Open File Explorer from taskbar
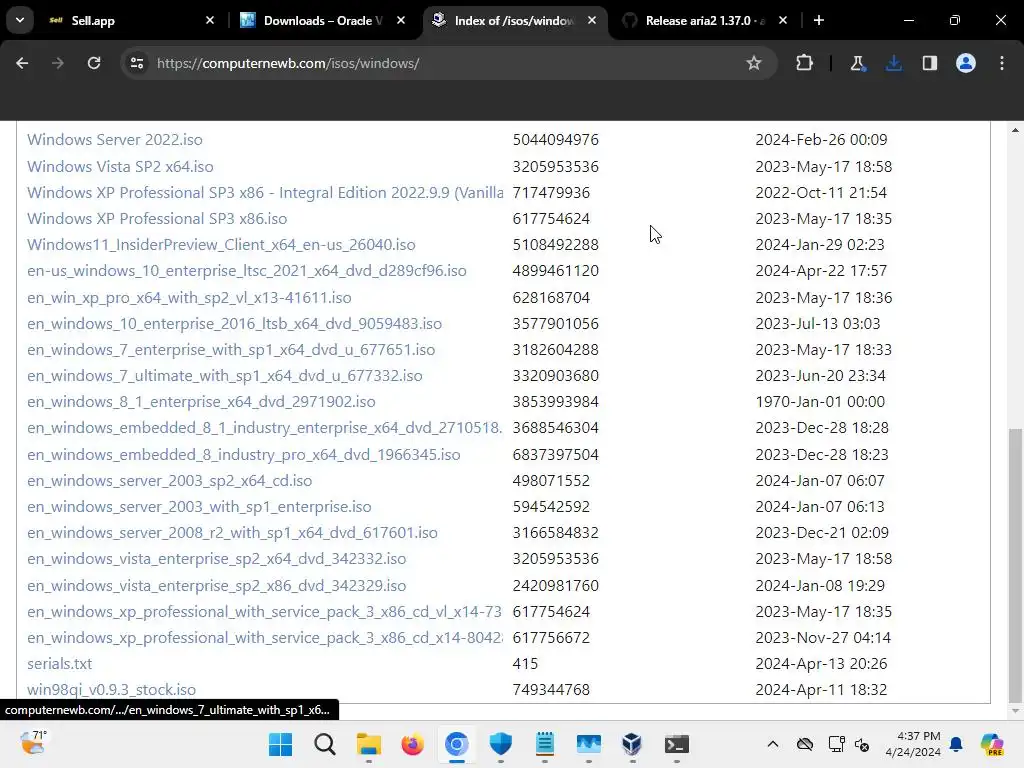The image size is (1024, 768). coord(368,744)
